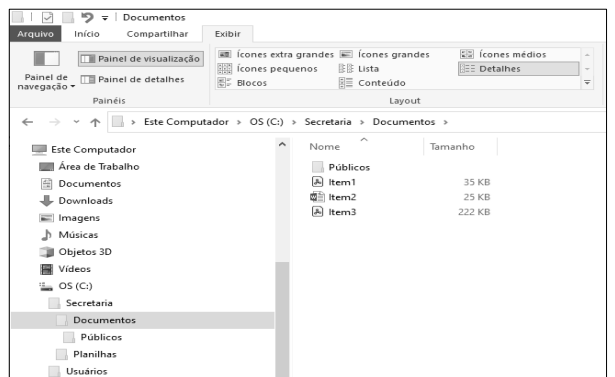Select OS (C:) drive in navigation tree

[66, 286]
